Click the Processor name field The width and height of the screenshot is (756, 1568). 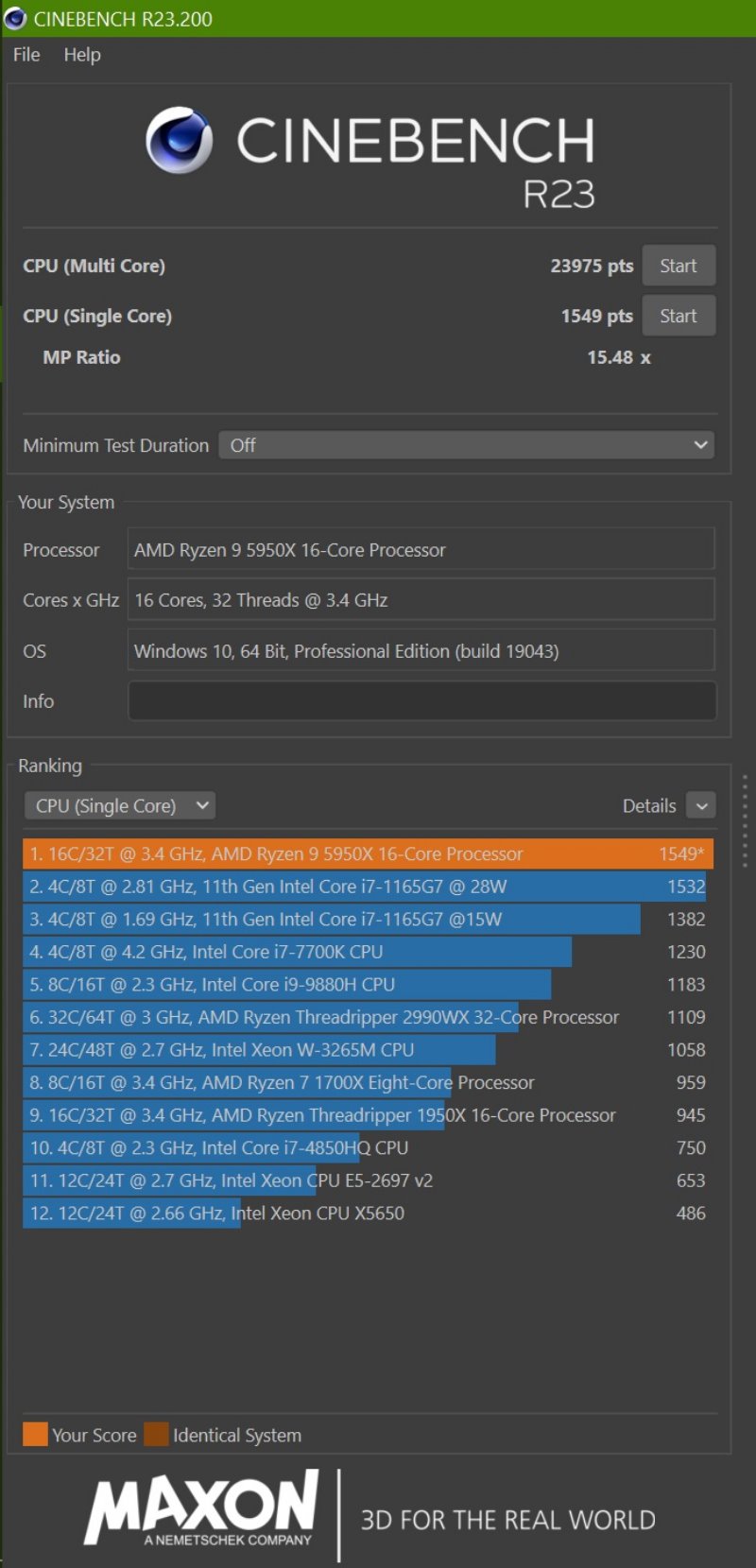421,550
